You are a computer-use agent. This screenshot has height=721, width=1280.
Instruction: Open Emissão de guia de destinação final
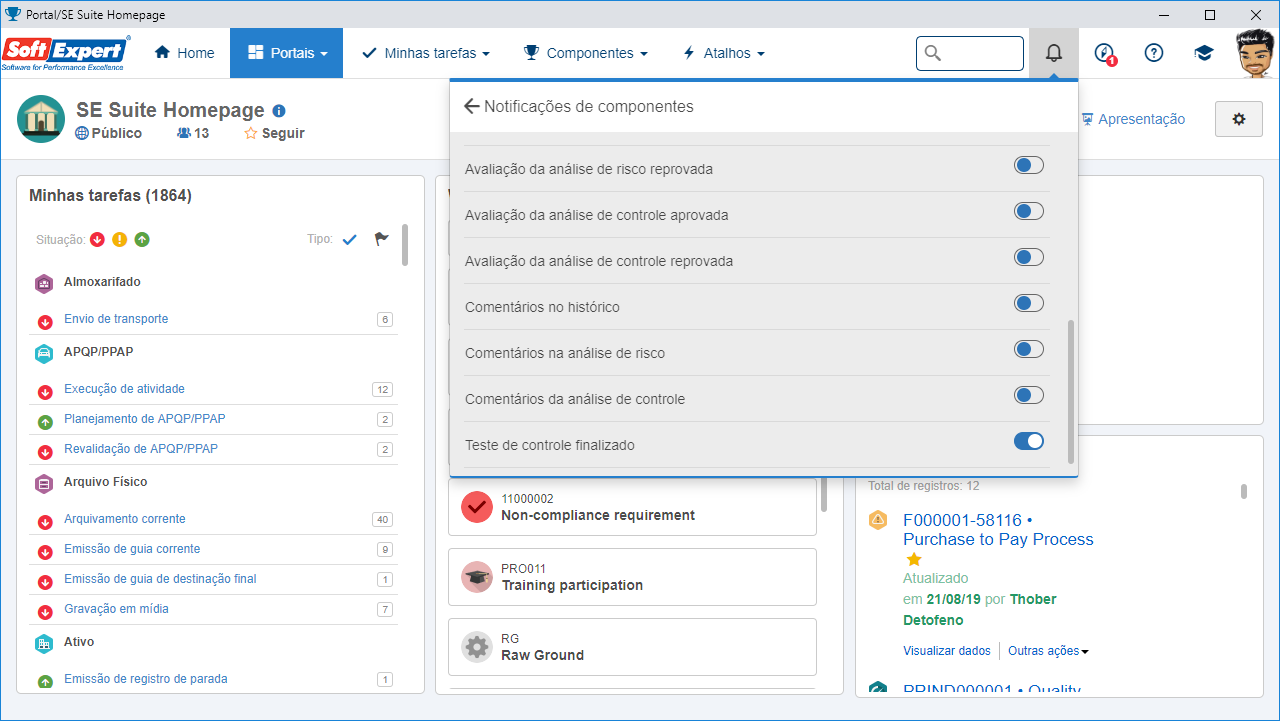click(160, 579)
